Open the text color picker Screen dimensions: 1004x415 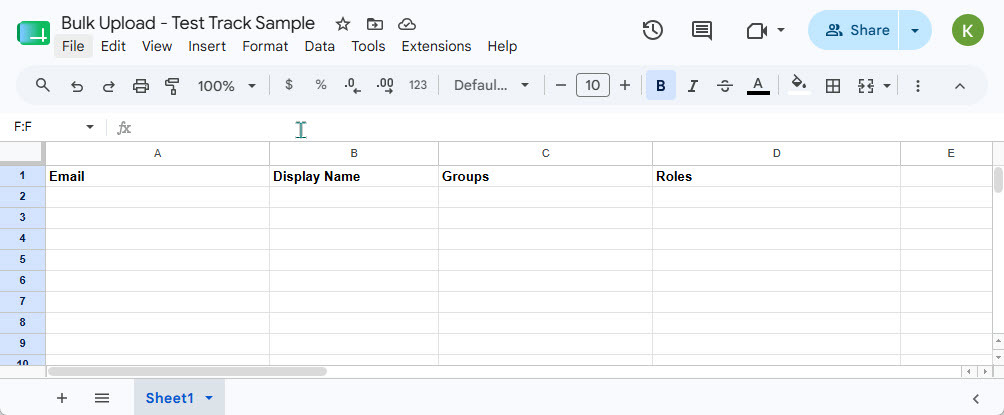[x=758, y=86]
